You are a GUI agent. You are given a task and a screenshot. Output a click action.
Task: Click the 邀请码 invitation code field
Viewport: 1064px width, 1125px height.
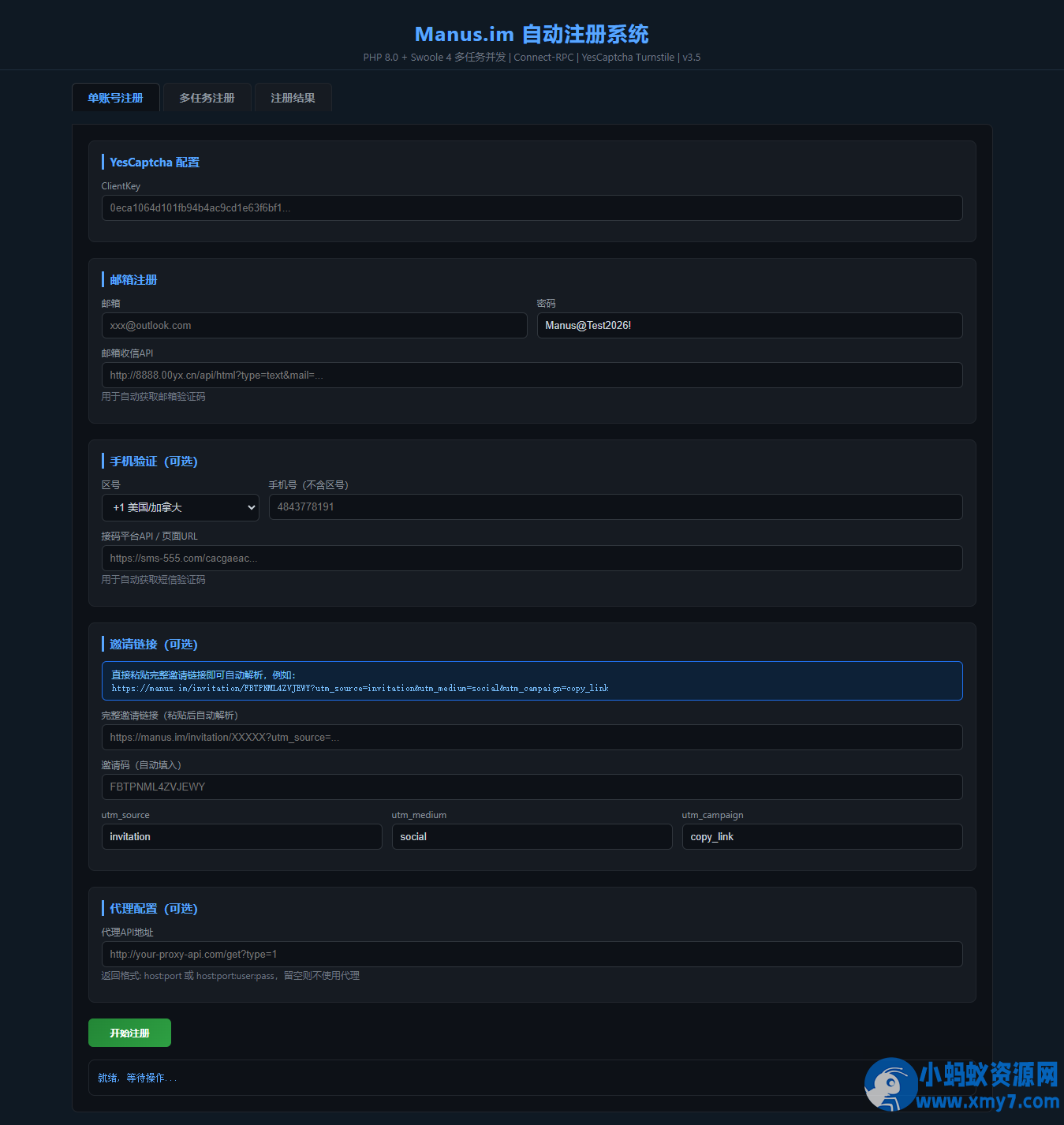tap(532, 787)
